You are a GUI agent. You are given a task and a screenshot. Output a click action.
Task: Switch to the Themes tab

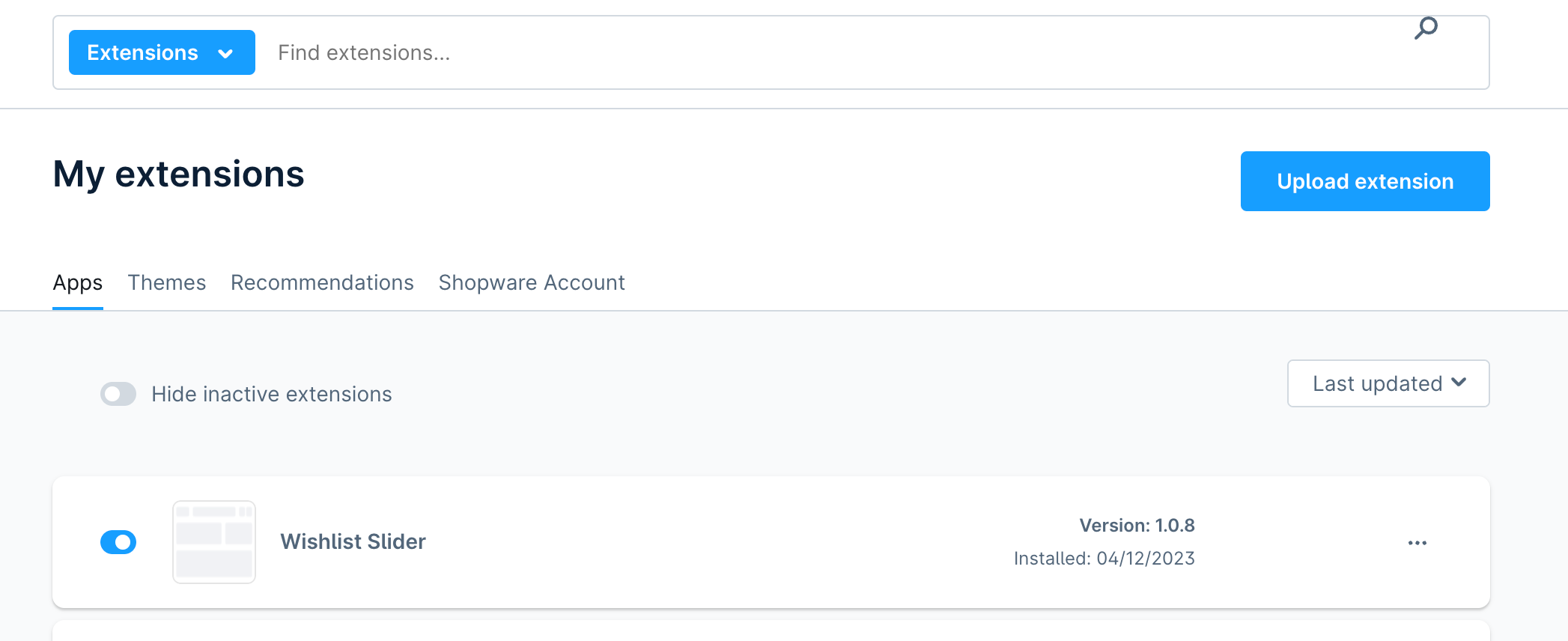click(166, 282)
